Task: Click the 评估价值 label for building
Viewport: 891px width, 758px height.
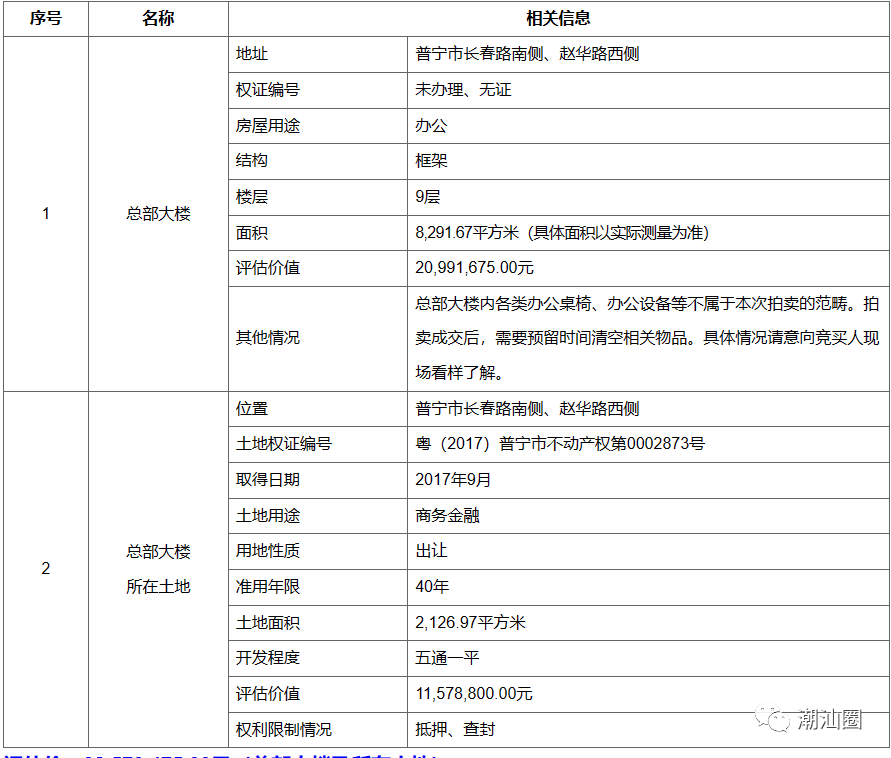Action: [x=268, y=268]
